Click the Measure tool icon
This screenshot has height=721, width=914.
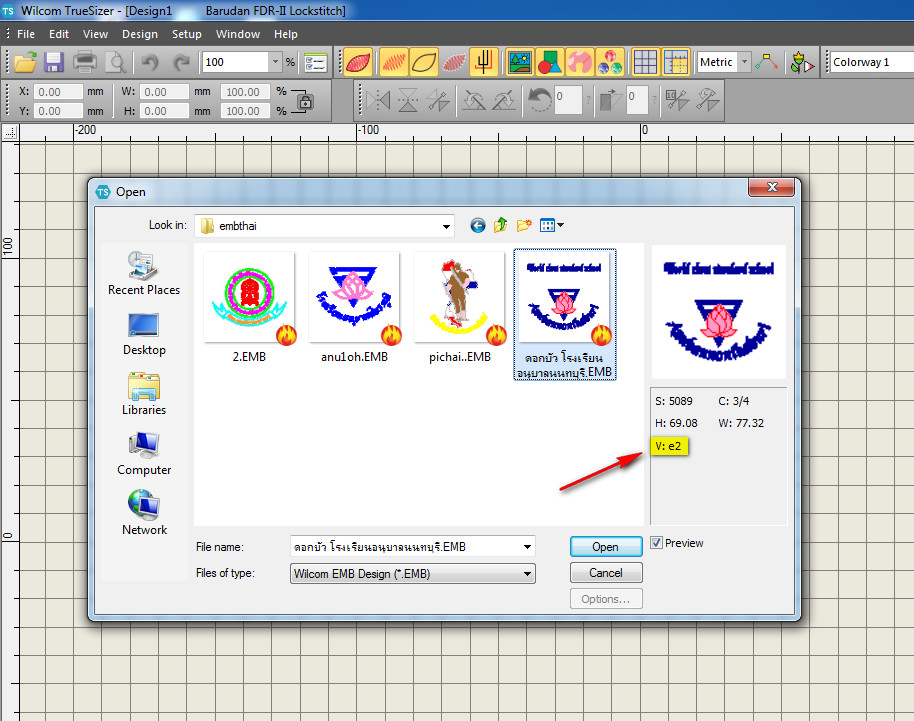tap(766, 62)
